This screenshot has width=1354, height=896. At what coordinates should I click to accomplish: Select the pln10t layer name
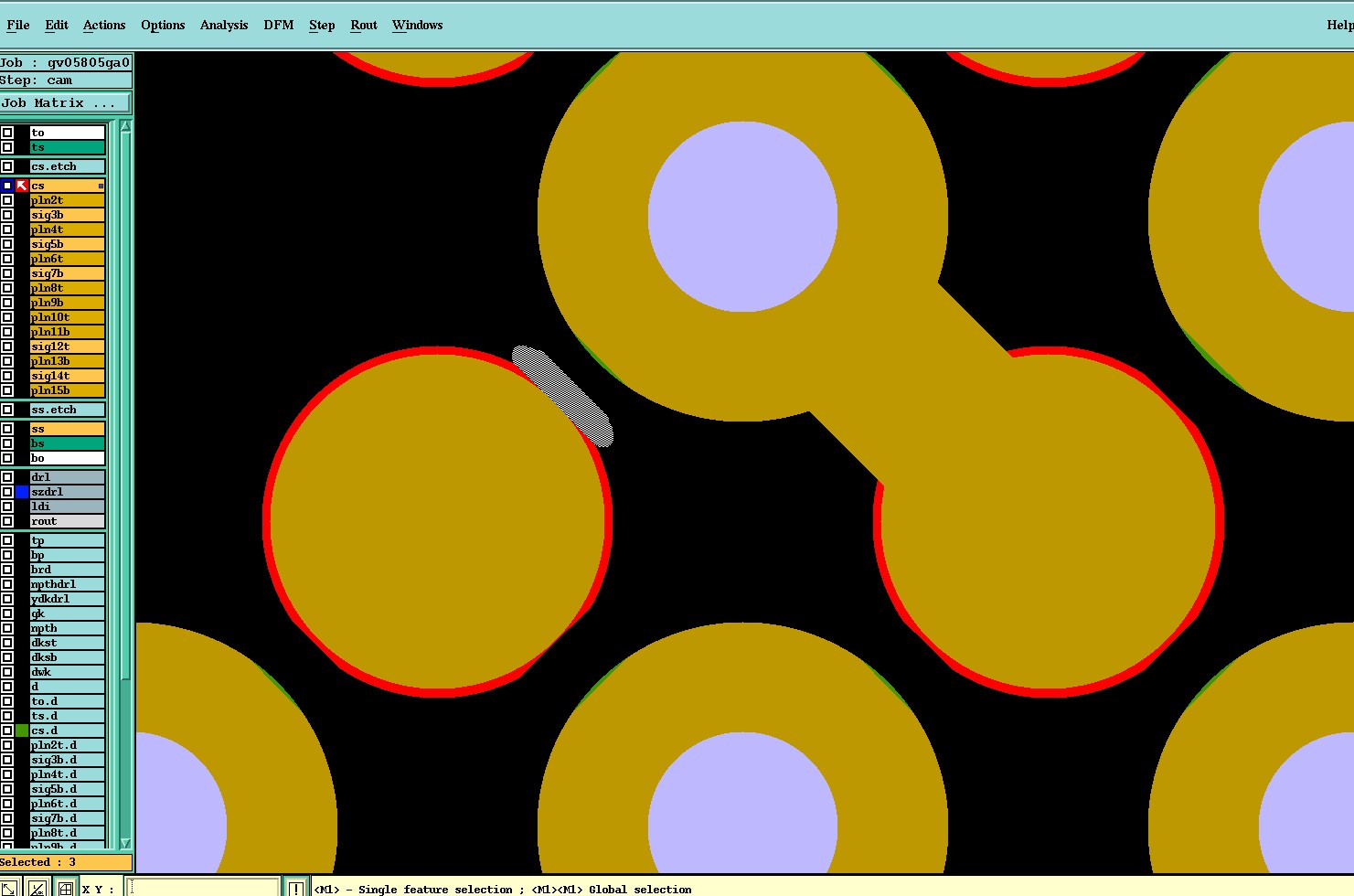tap(68, 317)
